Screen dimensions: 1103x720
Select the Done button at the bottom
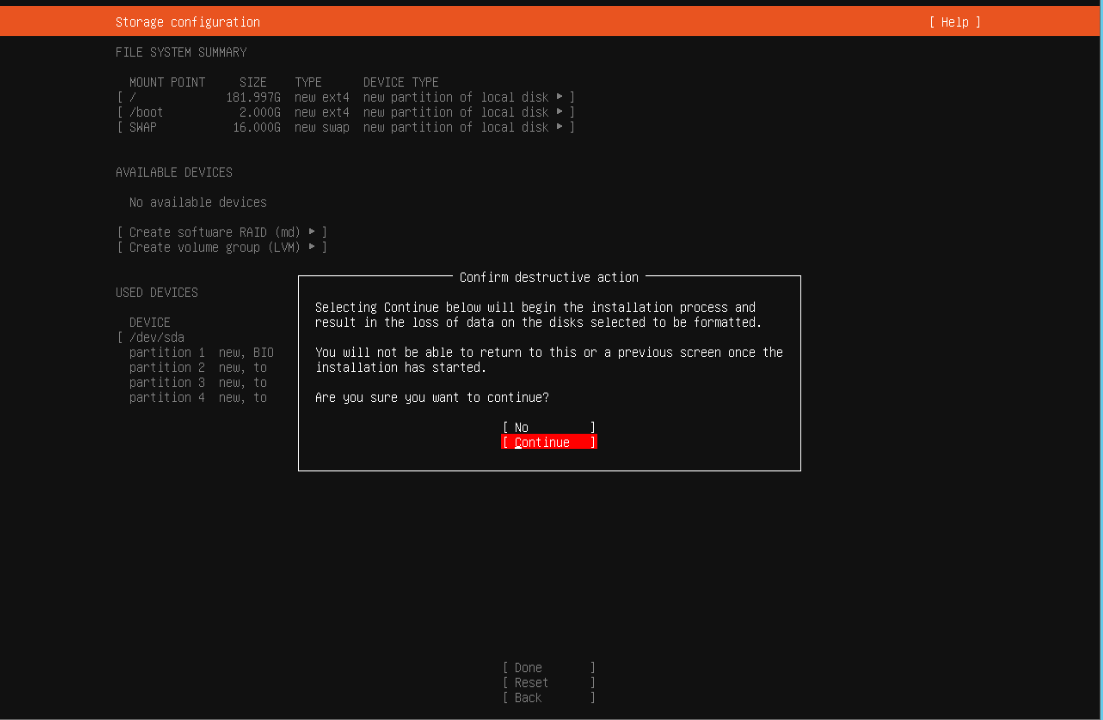pos(549,667)
